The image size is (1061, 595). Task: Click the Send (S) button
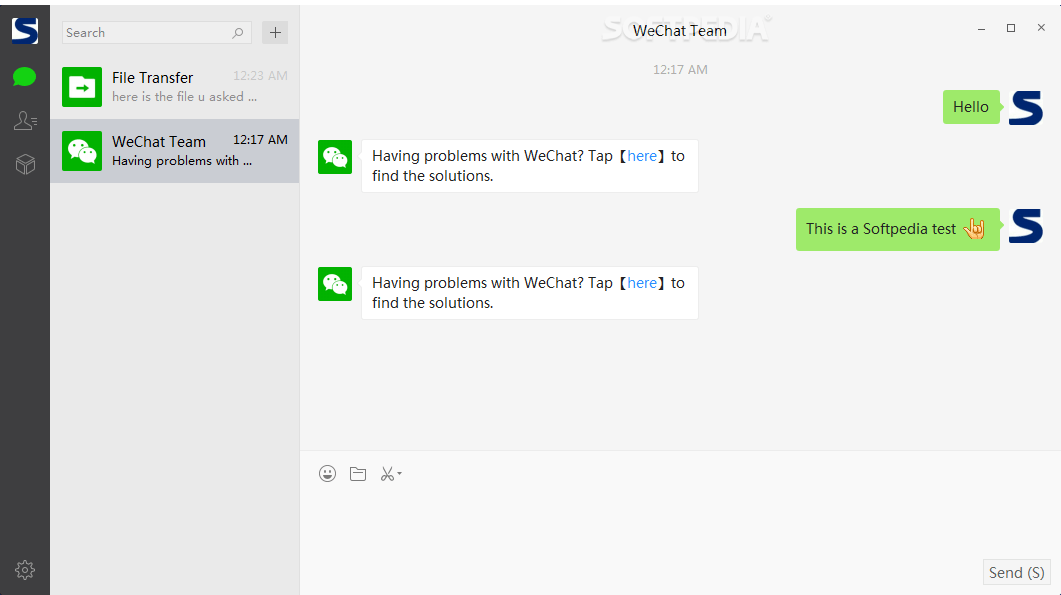coord(1016,573)
